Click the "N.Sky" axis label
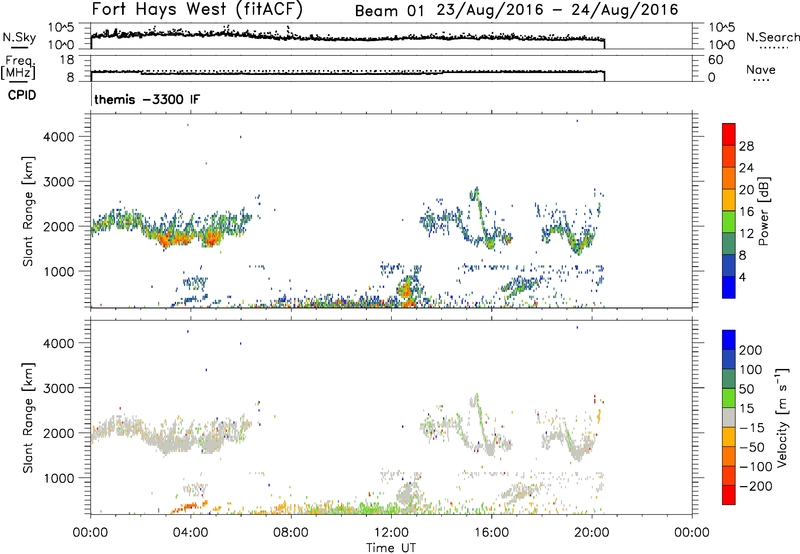Viewport: 800px width, 554px height. (19, 37)
